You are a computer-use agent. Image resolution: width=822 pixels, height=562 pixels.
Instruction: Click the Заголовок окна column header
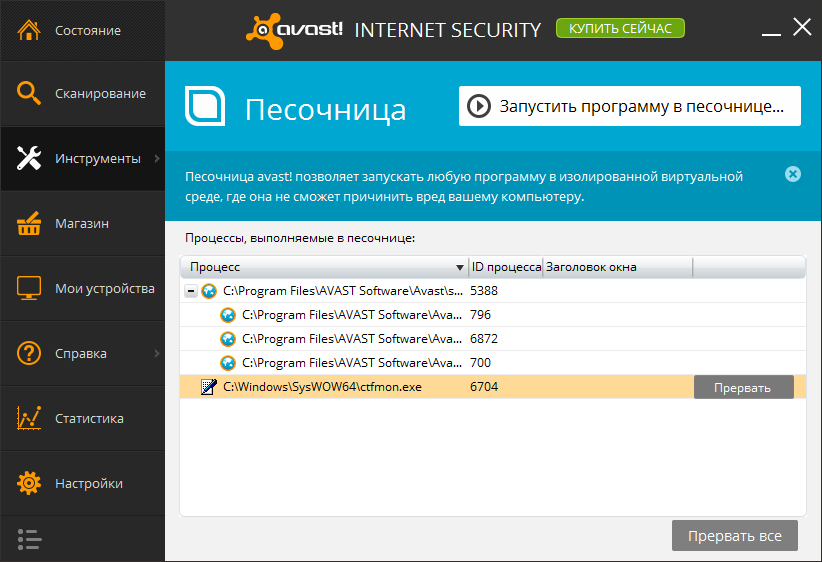click(617, 267)
